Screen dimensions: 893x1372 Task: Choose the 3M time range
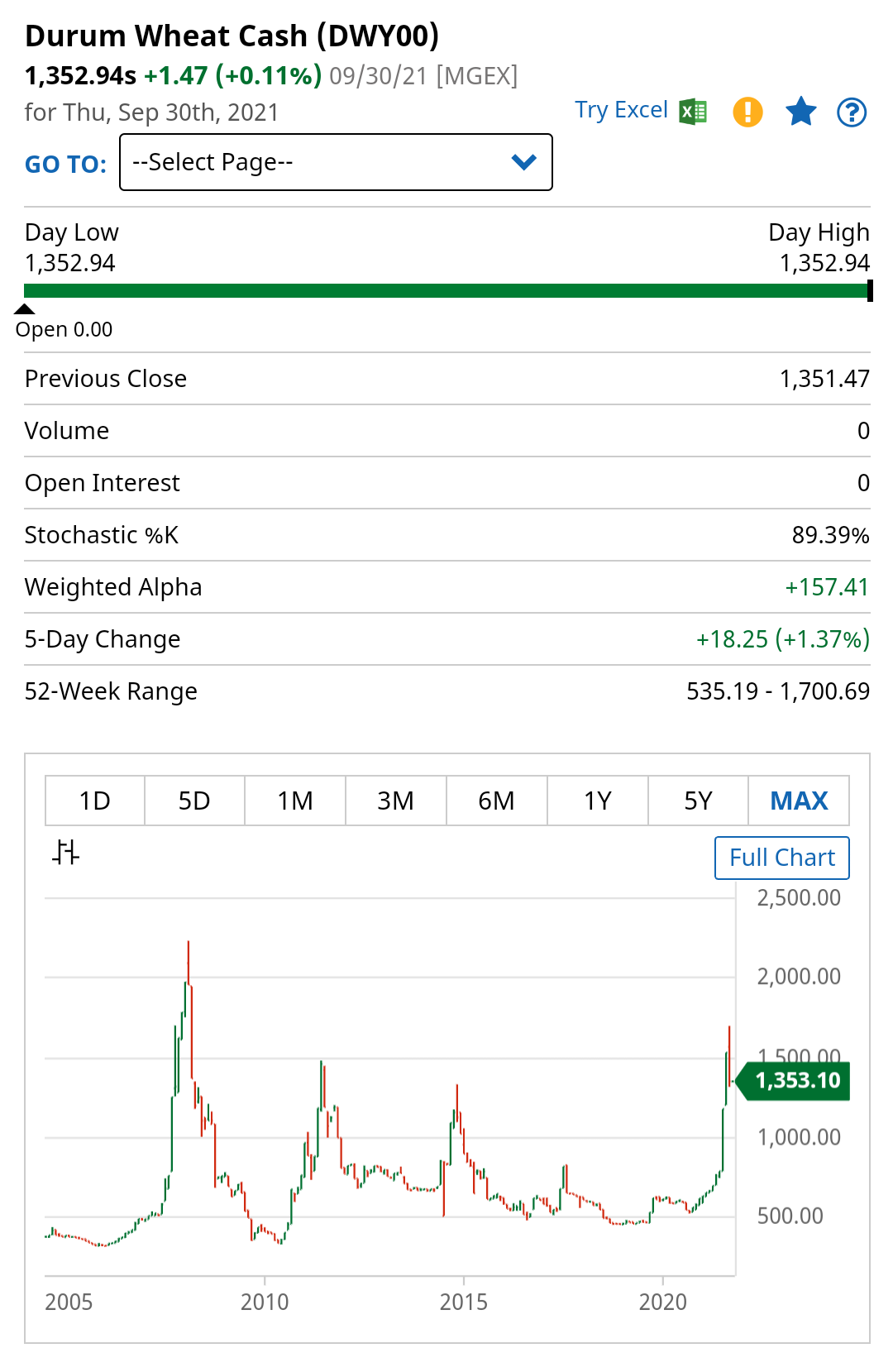click(396, 801)
